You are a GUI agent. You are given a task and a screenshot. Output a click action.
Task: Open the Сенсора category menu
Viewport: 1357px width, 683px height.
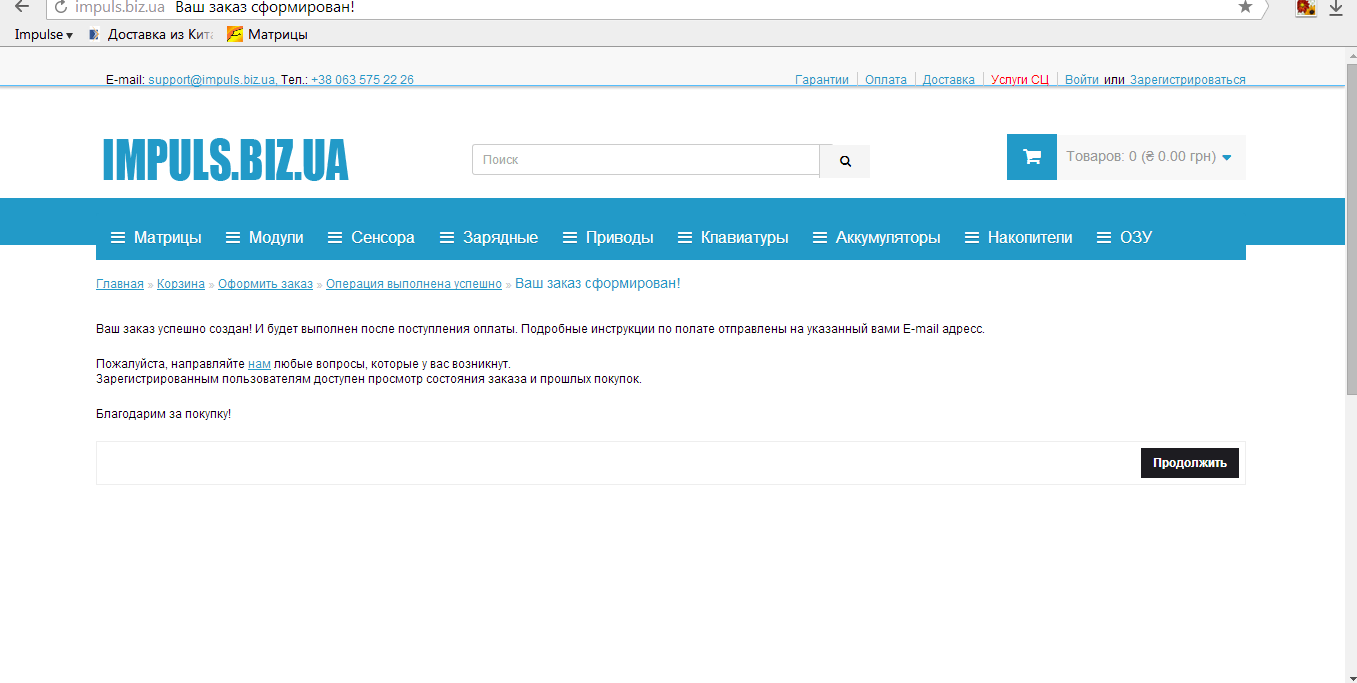(371, 238)
